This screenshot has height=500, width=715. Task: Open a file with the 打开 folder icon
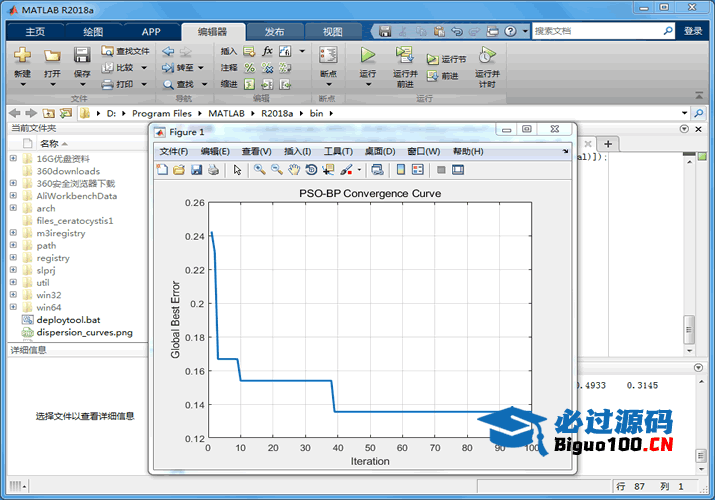52,56
